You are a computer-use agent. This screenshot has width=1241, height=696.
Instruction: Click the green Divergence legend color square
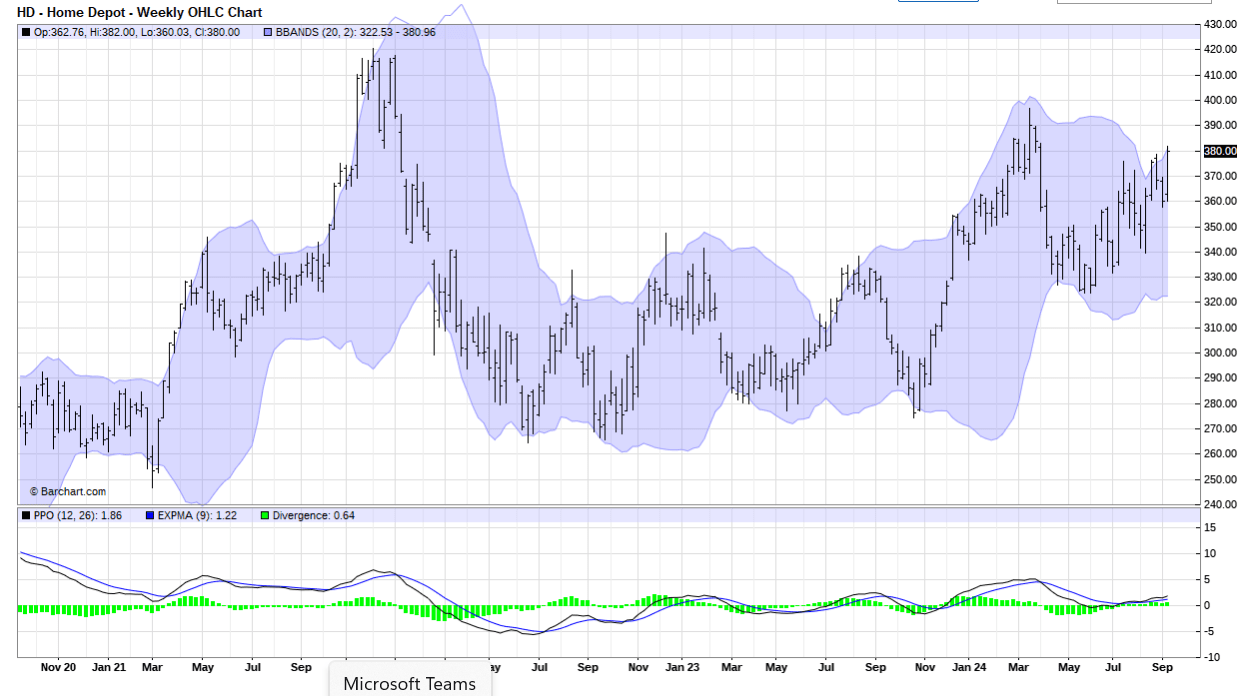(x=264, y=516)
